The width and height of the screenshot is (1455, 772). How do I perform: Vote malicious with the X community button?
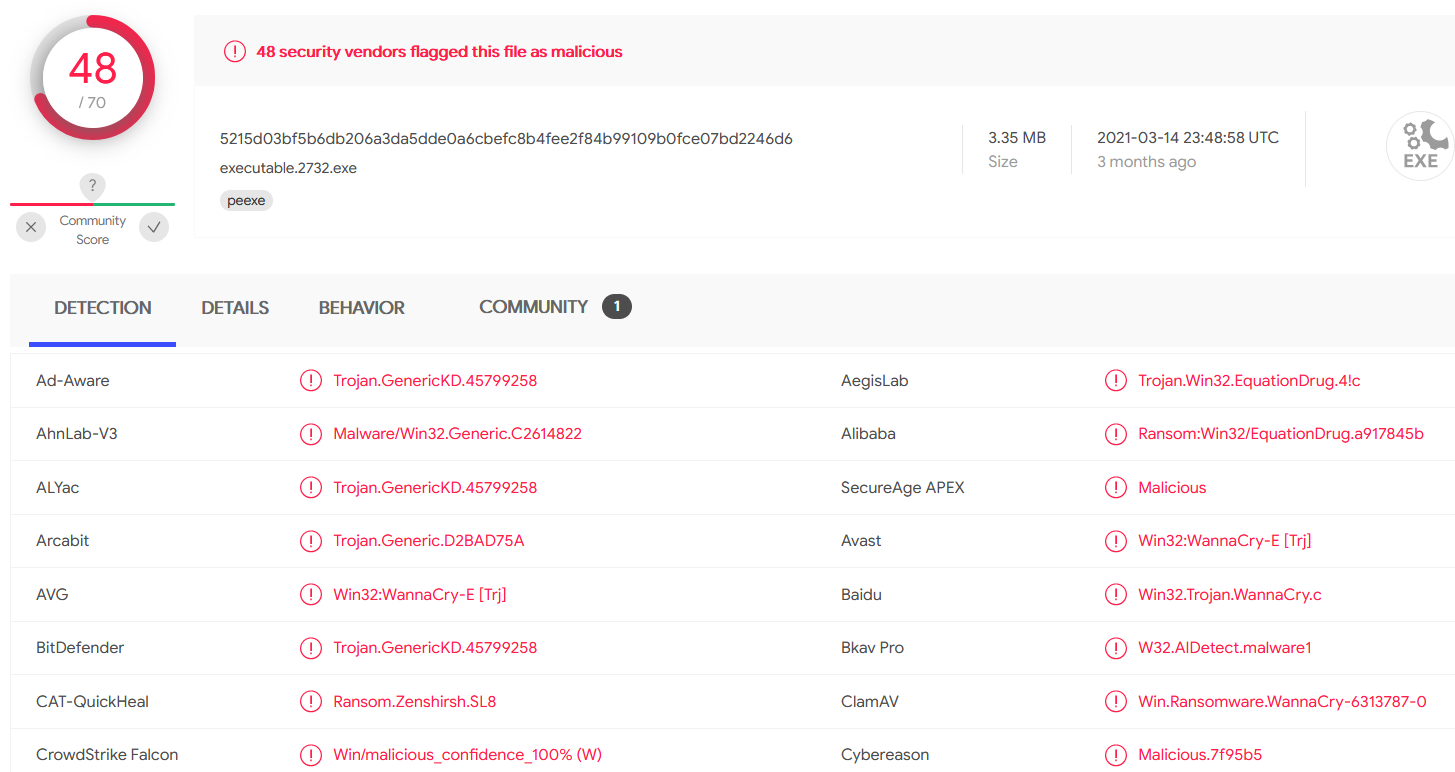coord(31,228)
